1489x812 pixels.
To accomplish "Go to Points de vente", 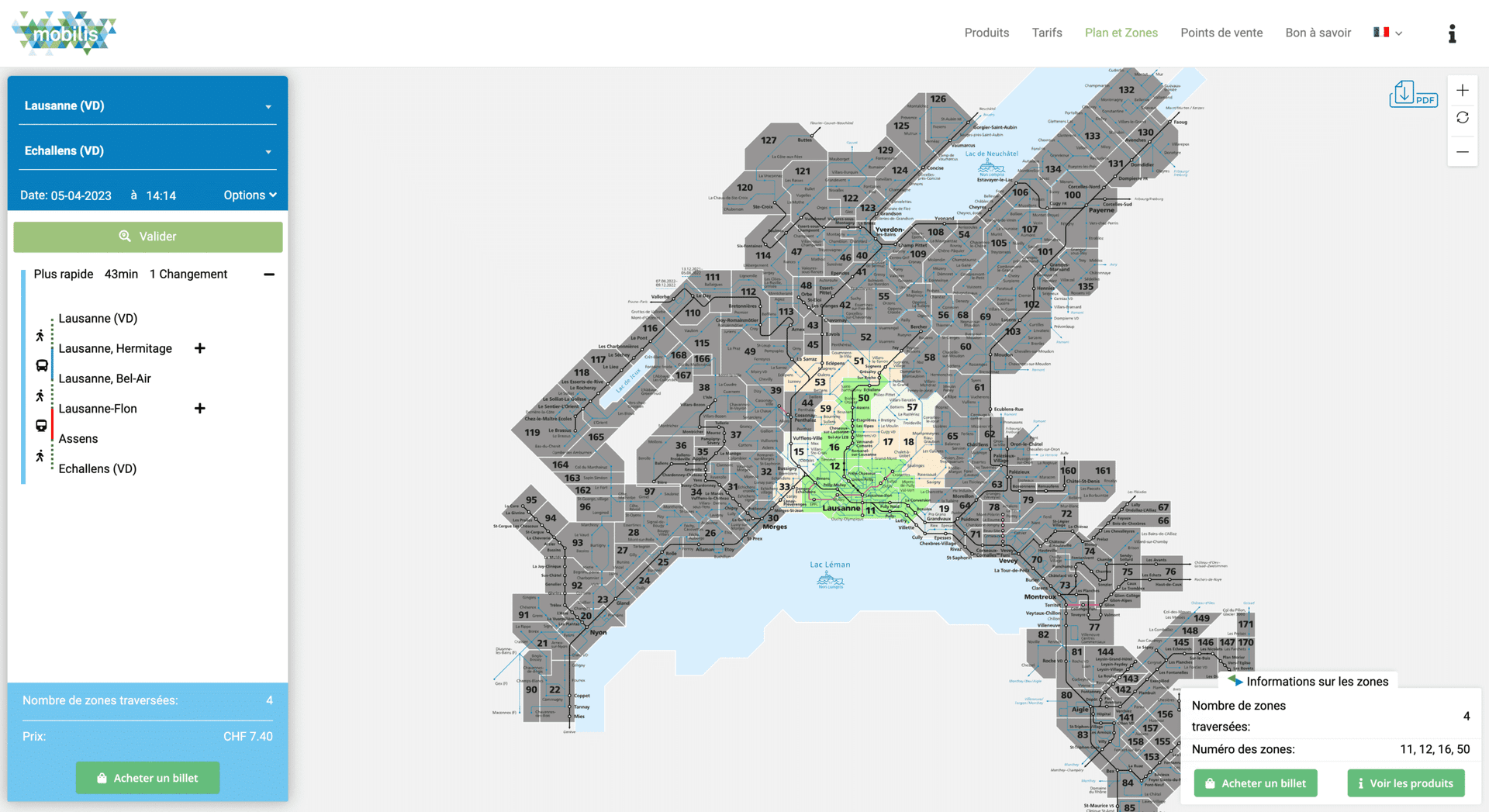I will [1221, 33].
